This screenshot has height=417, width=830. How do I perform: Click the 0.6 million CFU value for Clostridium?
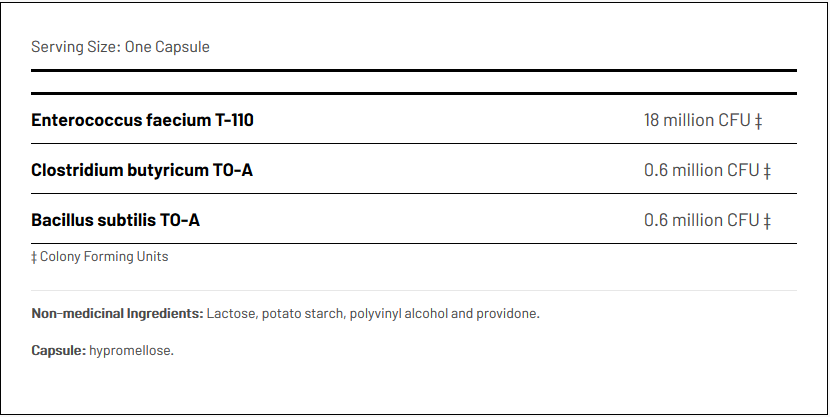pyautogui.click(x=701, y=170)
